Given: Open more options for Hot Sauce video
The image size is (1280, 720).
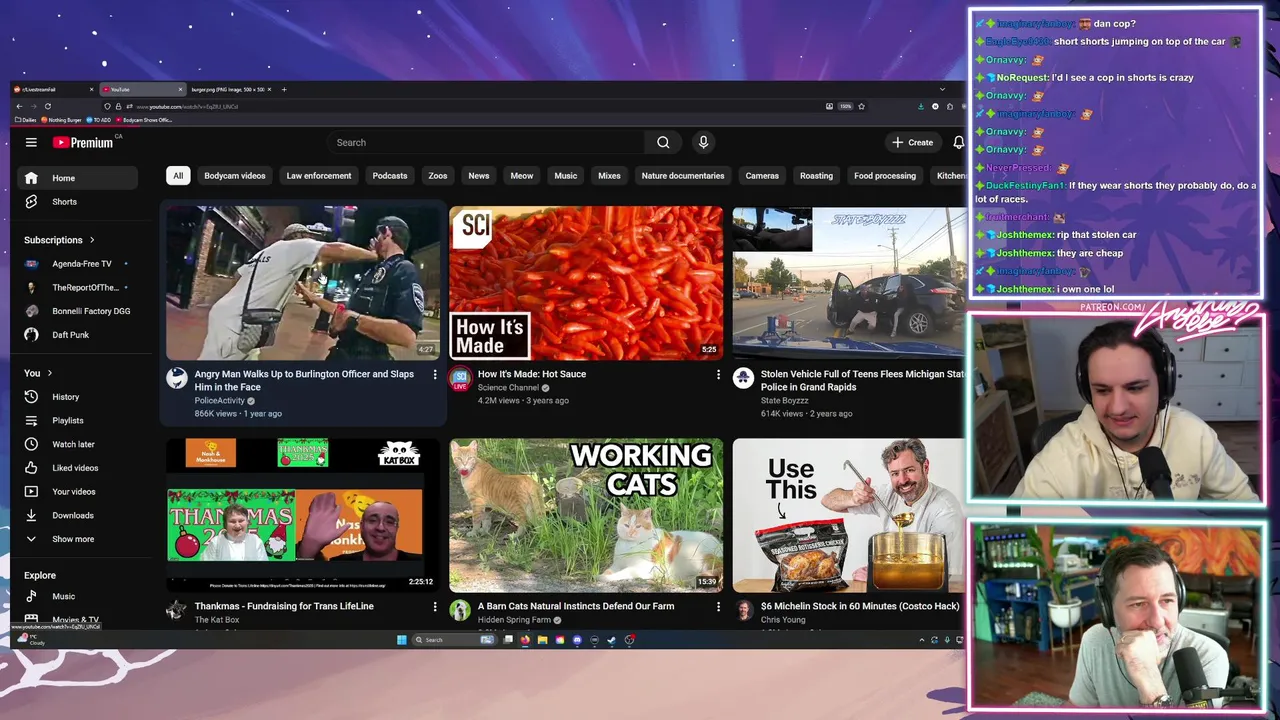Looking at the screenshot, I should pos(717,374).
